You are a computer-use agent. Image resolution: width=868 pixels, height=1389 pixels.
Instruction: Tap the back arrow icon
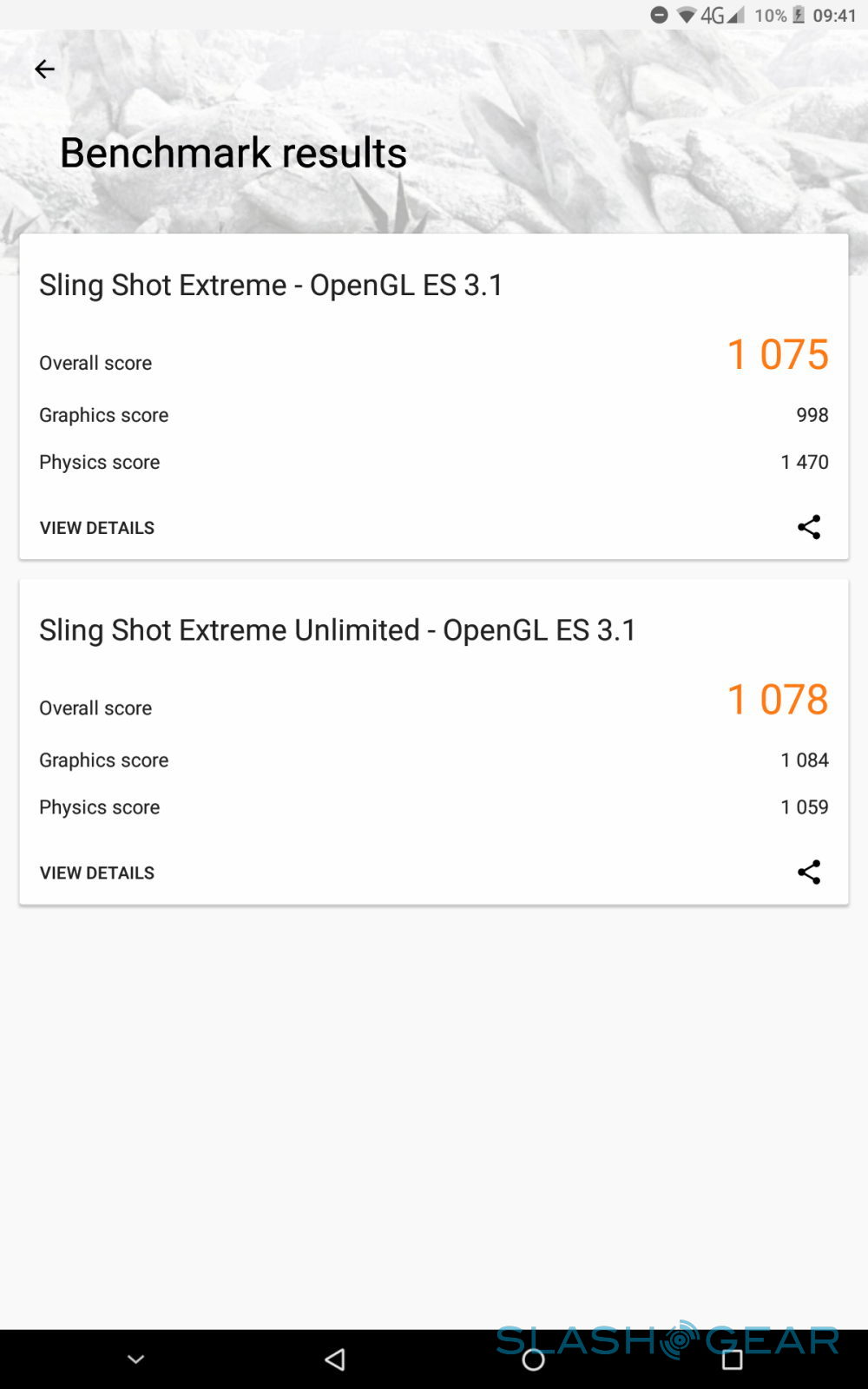pos(44,69)
